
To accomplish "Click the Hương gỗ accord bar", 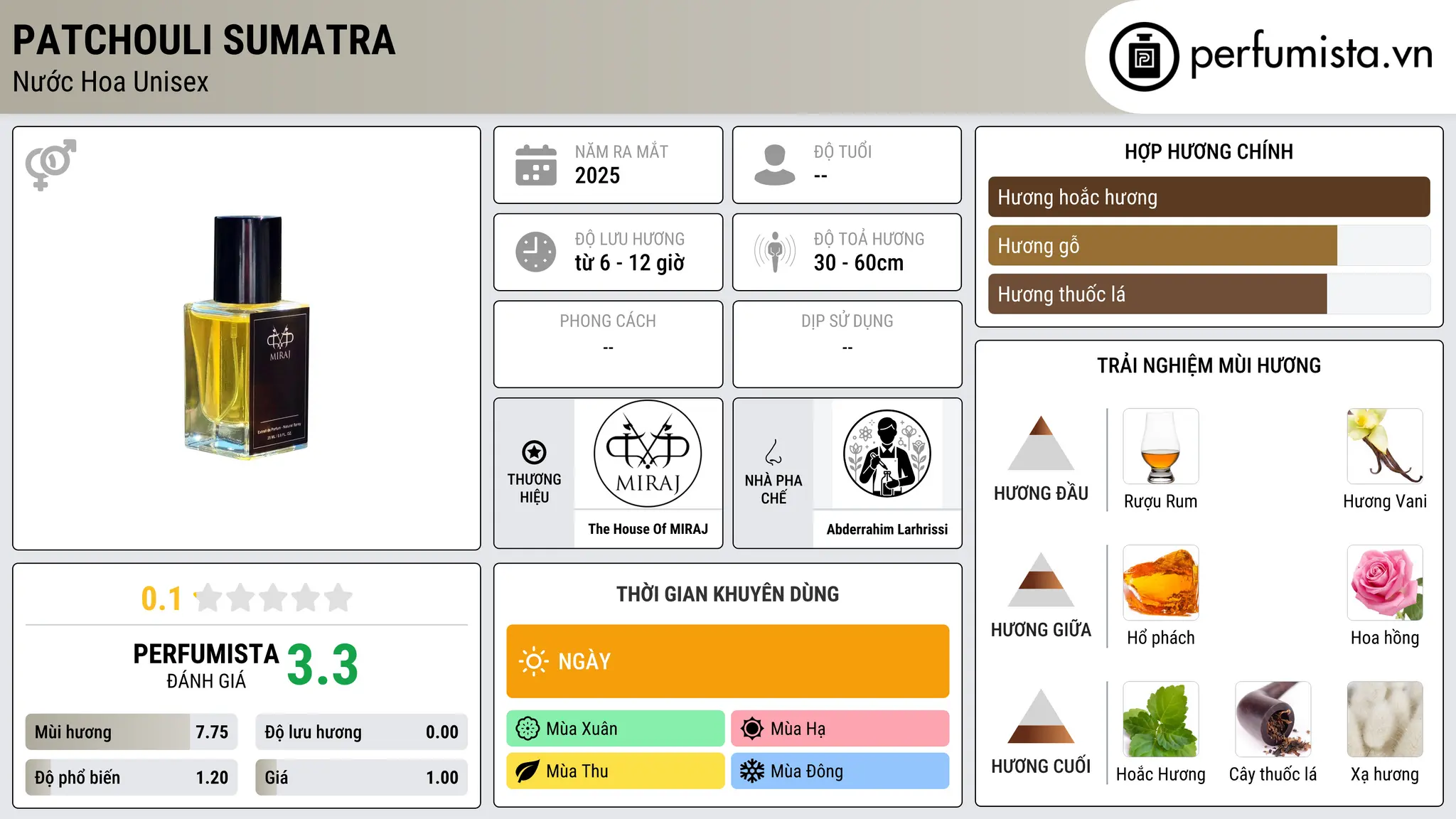I will 1209,245.
